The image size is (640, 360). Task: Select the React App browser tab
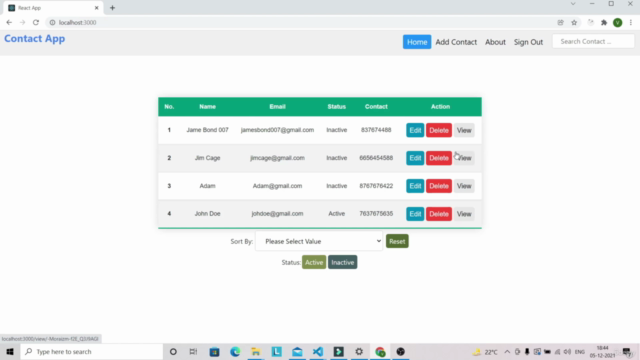tap(53, 8)
